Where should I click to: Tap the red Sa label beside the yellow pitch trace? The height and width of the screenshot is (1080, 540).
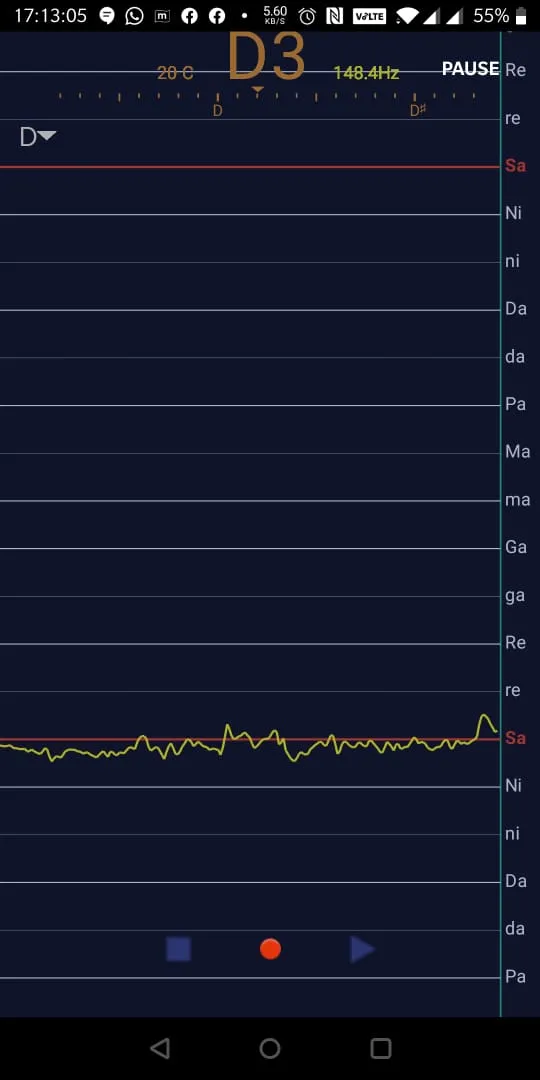pos(515,738)
